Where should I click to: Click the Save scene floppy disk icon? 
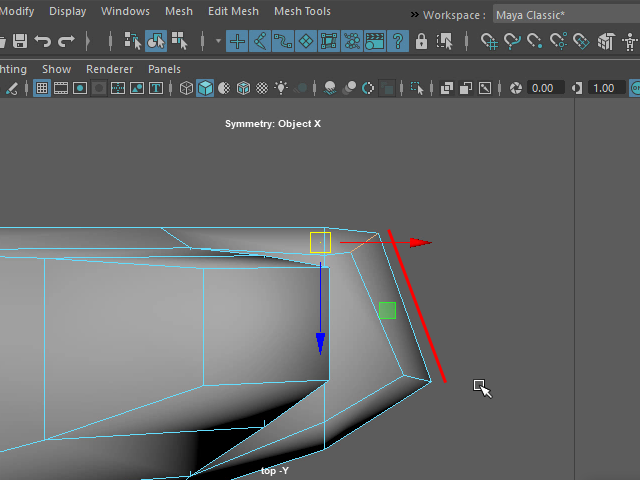point(18,41)
